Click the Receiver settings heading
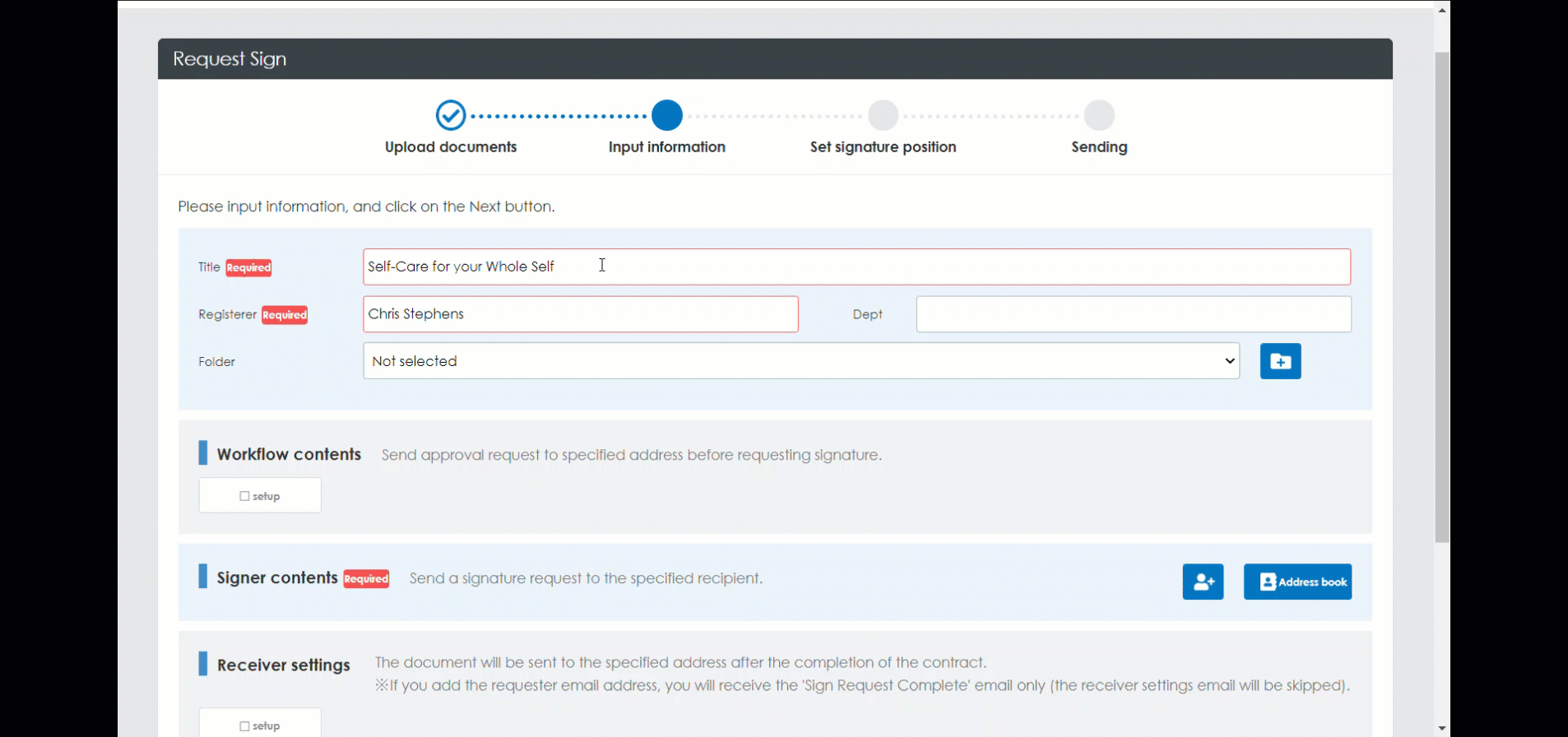Viewport: 1568px width, 737px height. [x=284, y=665]
